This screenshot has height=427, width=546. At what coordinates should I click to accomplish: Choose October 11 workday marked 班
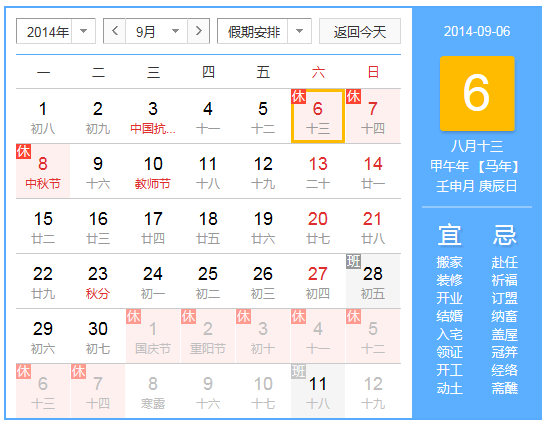(318, 391)
